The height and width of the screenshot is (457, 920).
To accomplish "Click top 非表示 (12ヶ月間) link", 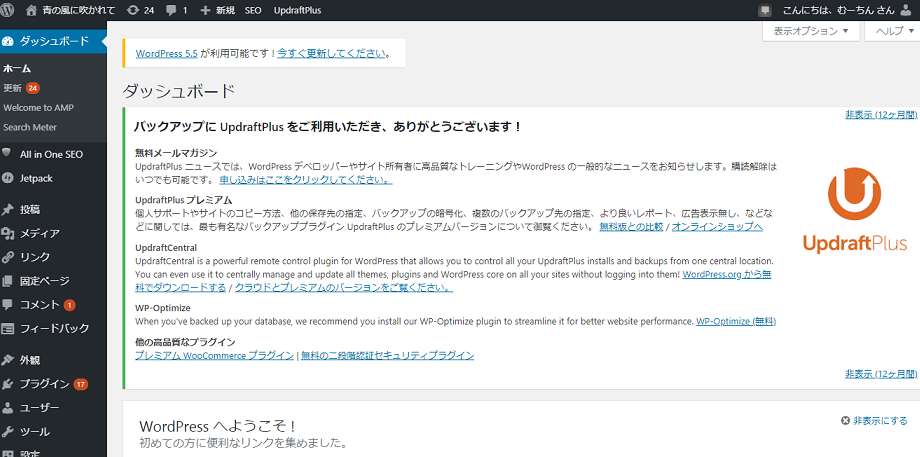I will (881, 115).
